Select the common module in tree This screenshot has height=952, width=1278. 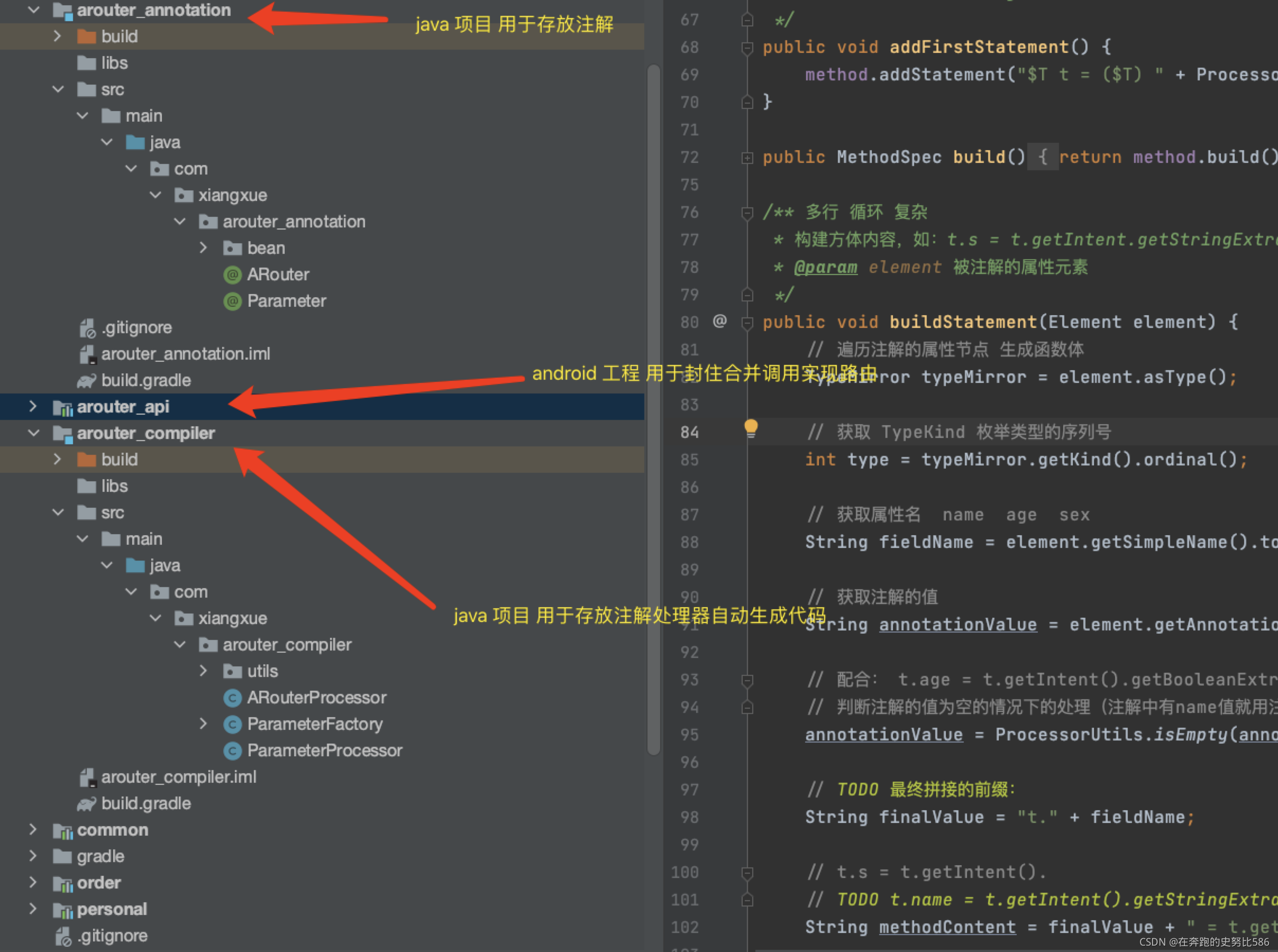112,830
